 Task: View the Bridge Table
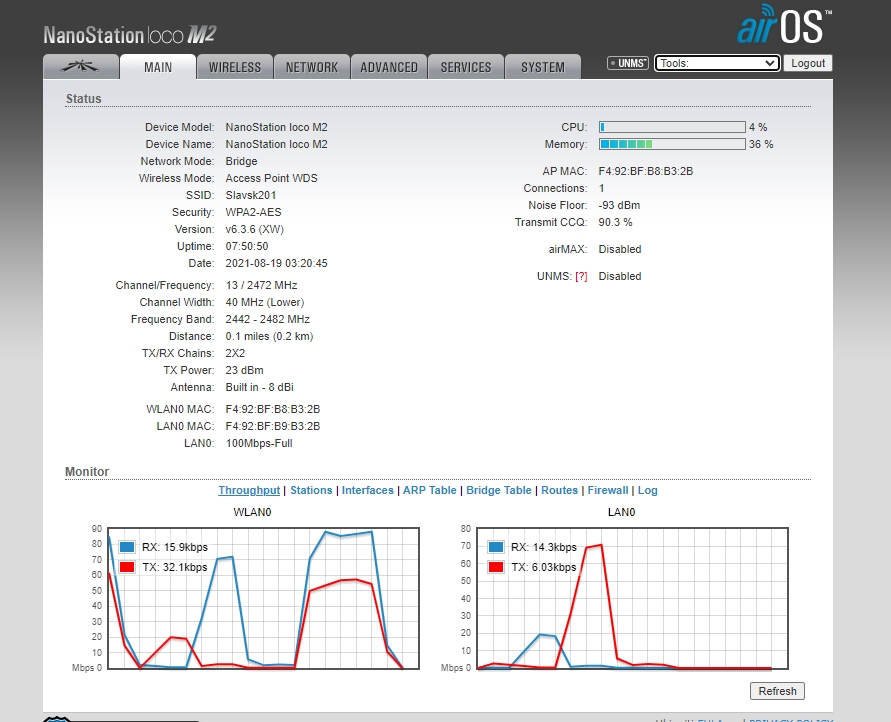coord(499,490)
